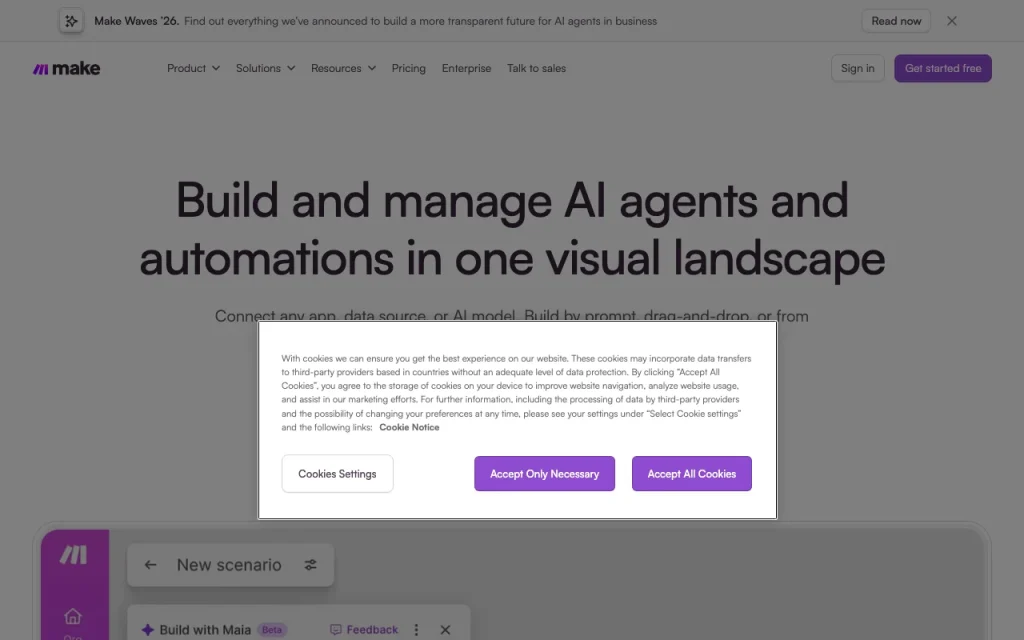1024x640 pixels.
Task: Choose Accept Only Necessary cookies
Action: (x=544, y=473)
